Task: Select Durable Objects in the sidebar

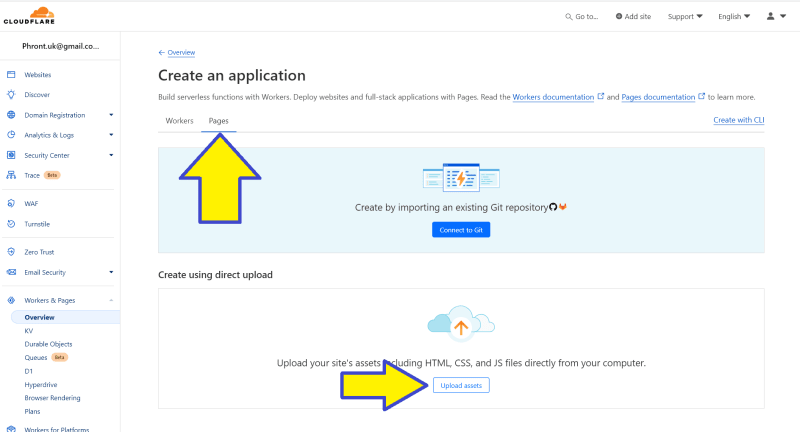Action: point(48,344)
